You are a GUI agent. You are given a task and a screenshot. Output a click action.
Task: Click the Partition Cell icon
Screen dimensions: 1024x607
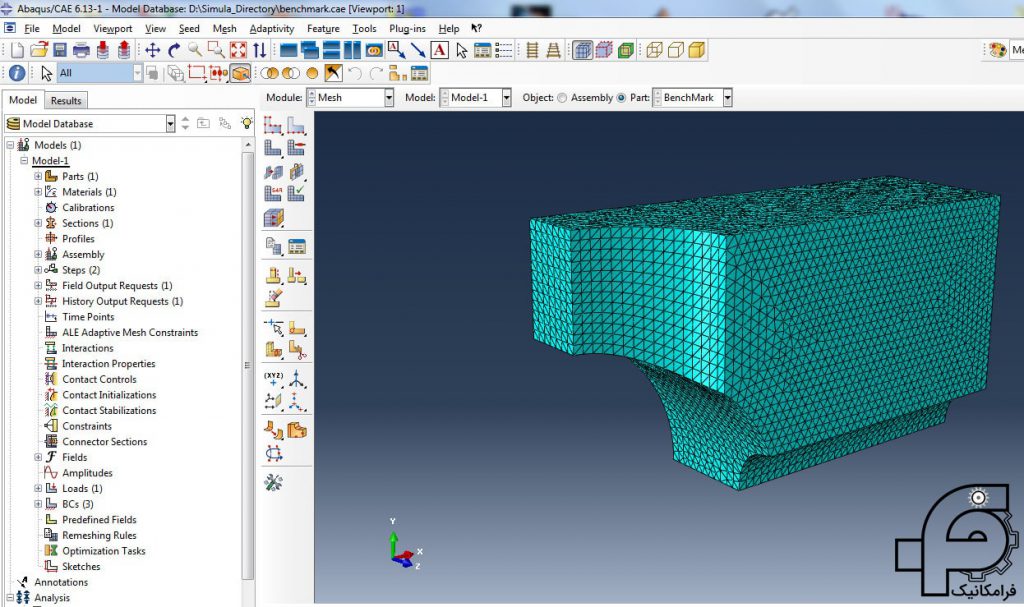(274, 350)
